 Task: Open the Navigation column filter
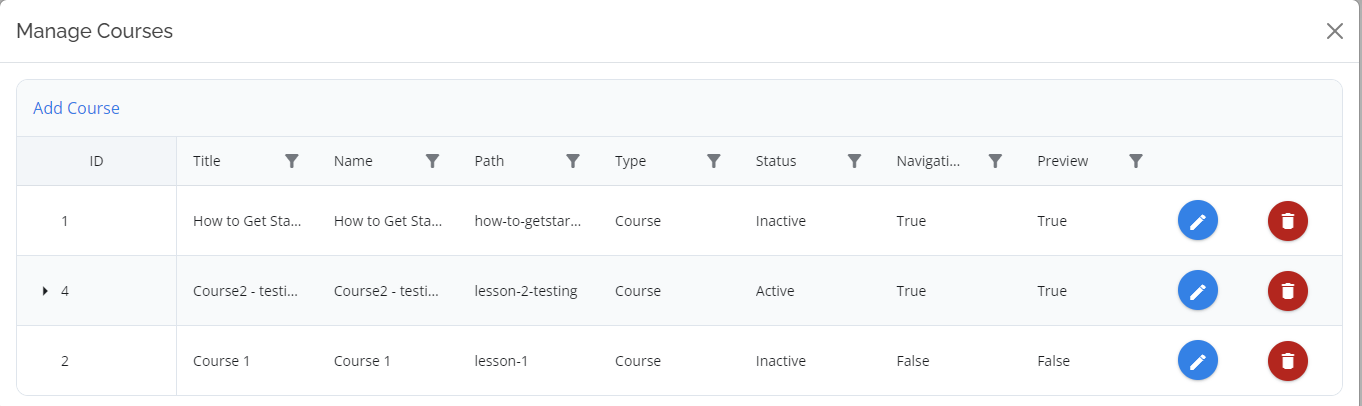995,161
